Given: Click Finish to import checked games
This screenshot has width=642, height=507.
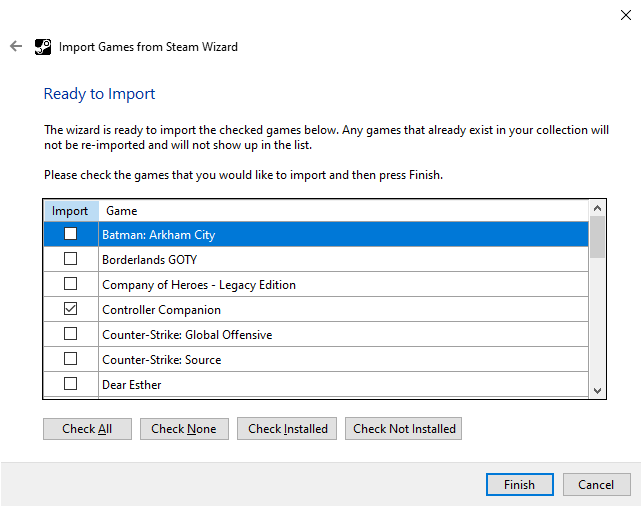Looking at the screenshot, I should 520,484.
